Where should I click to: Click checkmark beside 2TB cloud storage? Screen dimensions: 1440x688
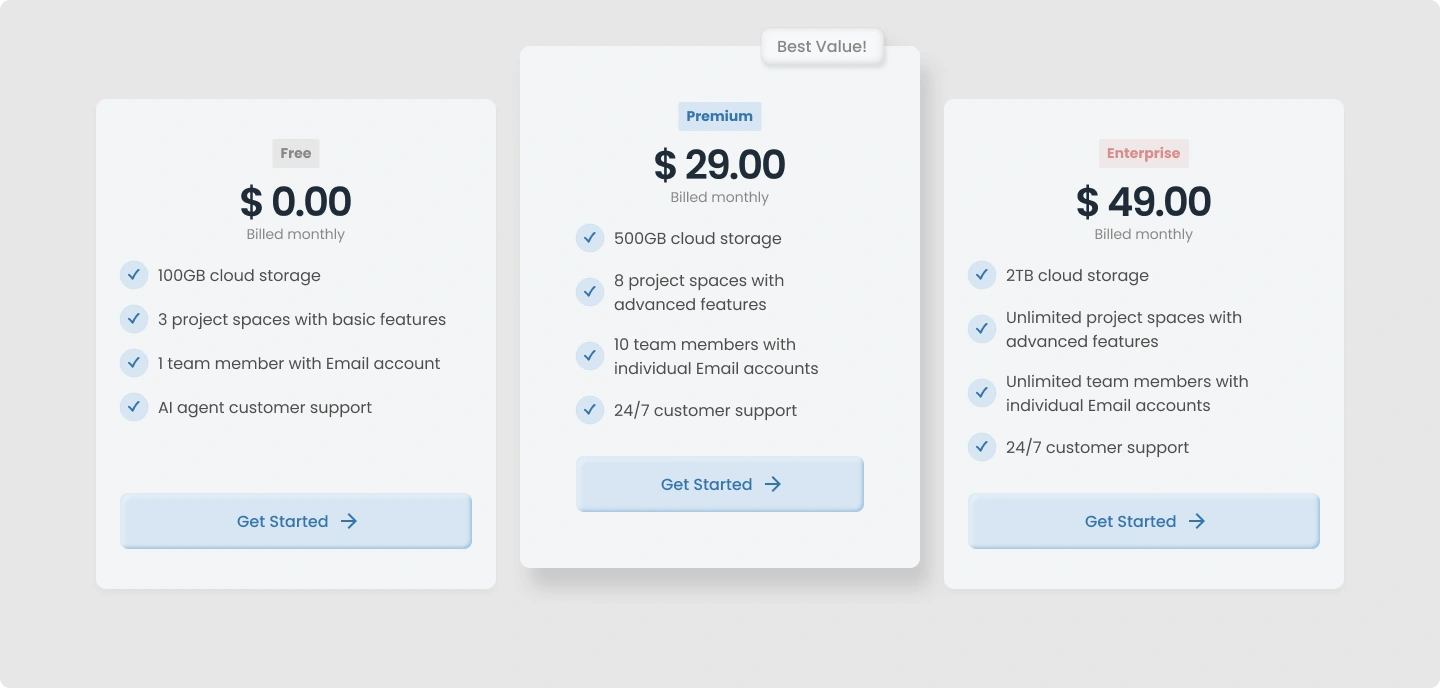click(982, 275)
